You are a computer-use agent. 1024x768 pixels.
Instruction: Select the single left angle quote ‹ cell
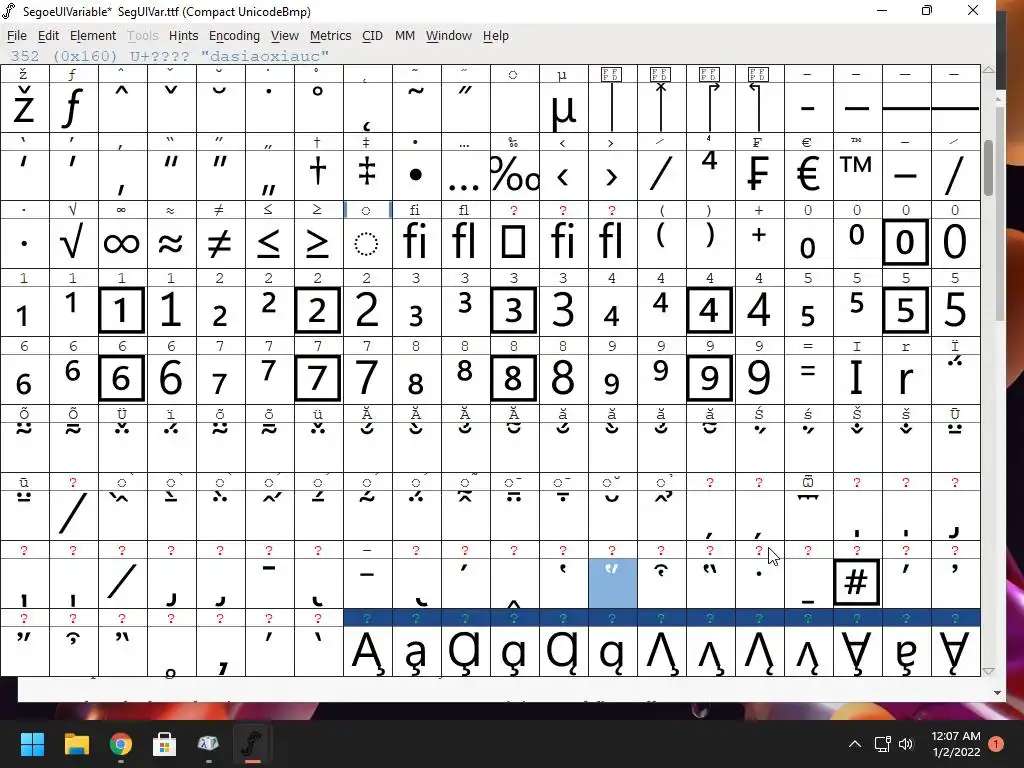point(564,175)
